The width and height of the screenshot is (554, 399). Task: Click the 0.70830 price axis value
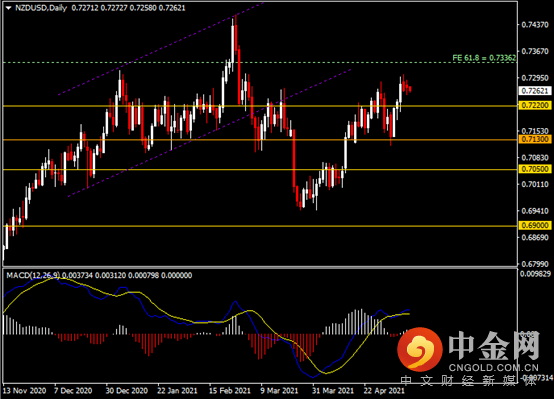pyautogui.click(x=535, y=158)
